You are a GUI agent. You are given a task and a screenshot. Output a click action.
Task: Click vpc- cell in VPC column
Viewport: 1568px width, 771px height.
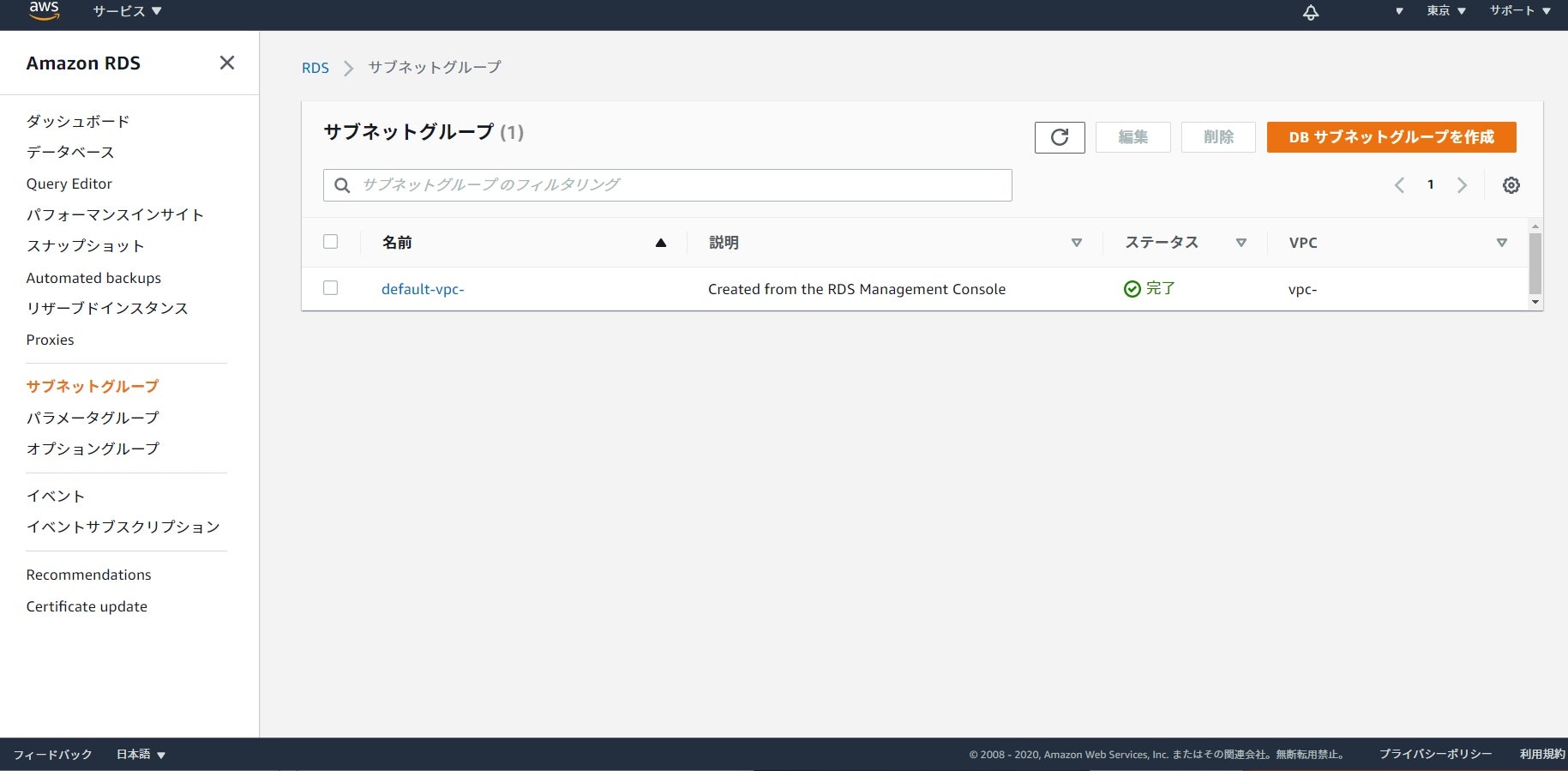pyautogui.click(x=1302, y=289)
